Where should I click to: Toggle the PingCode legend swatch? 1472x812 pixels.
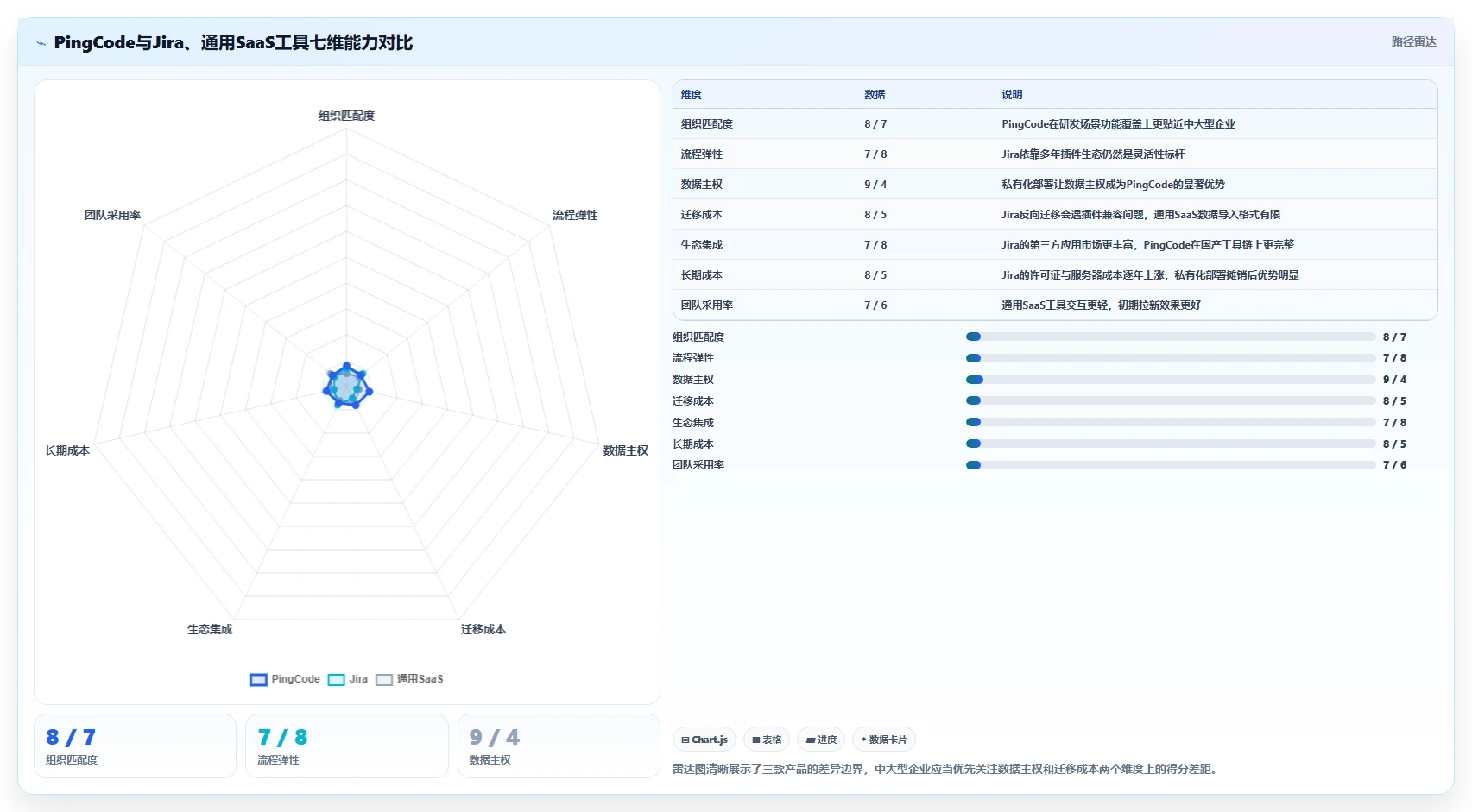coord(258,680)
